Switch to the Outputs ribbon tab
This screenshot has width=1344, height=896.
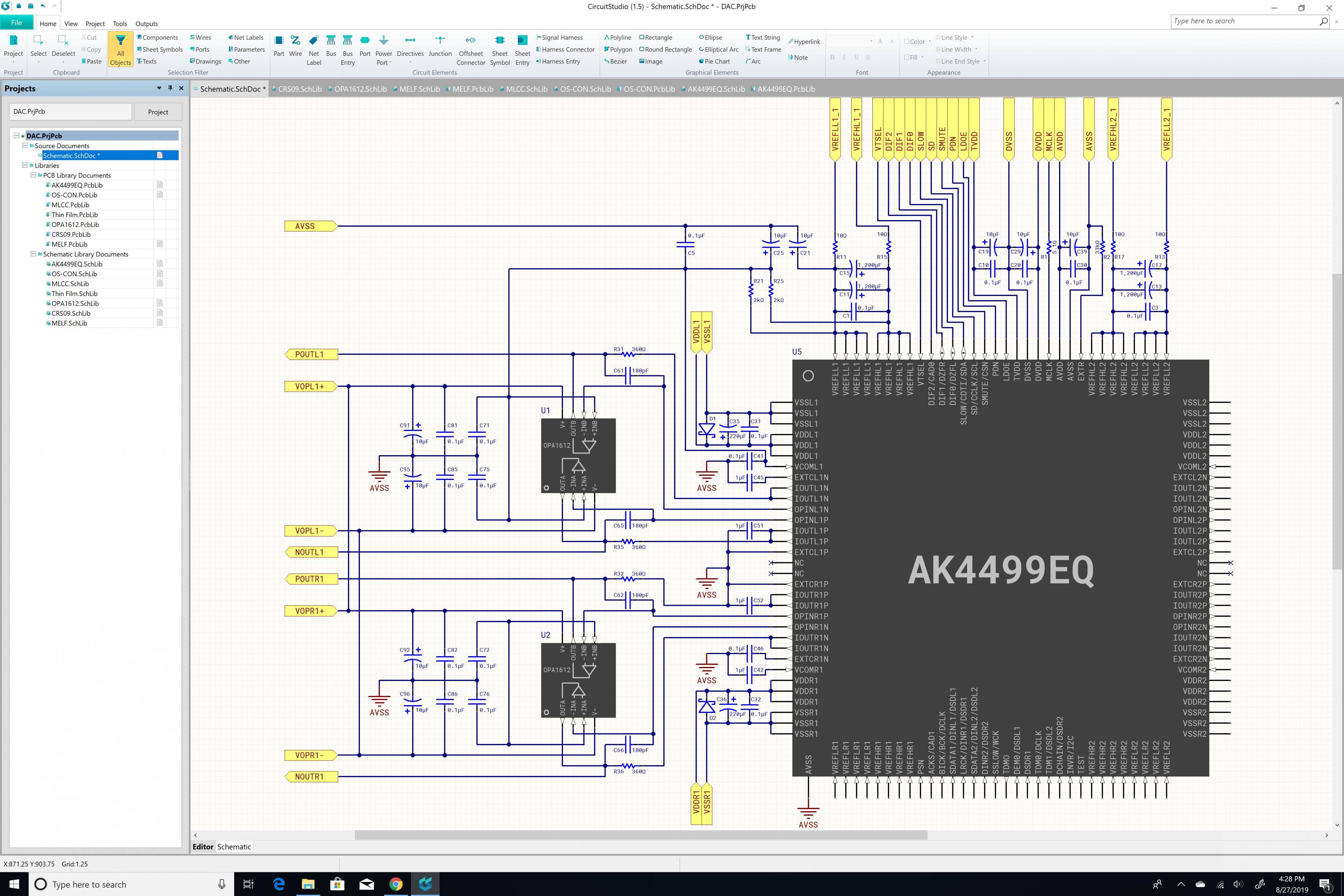146,23
